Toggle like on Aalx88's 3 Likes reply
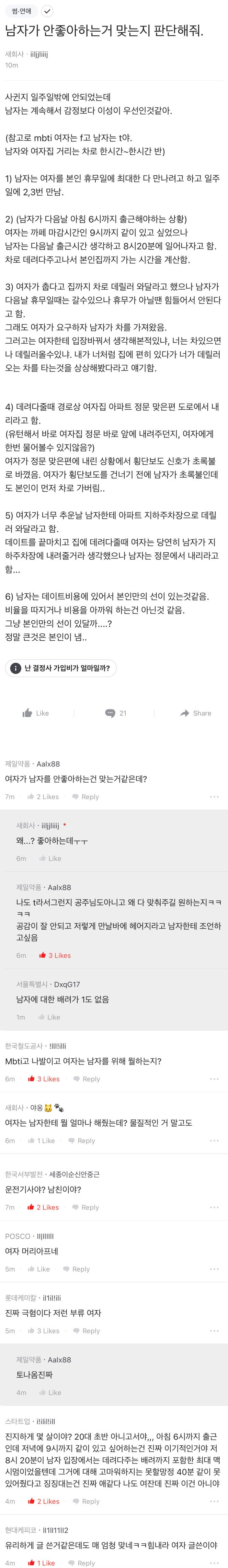This screenshot has width=228, height=1568. (x=54, y=955)
